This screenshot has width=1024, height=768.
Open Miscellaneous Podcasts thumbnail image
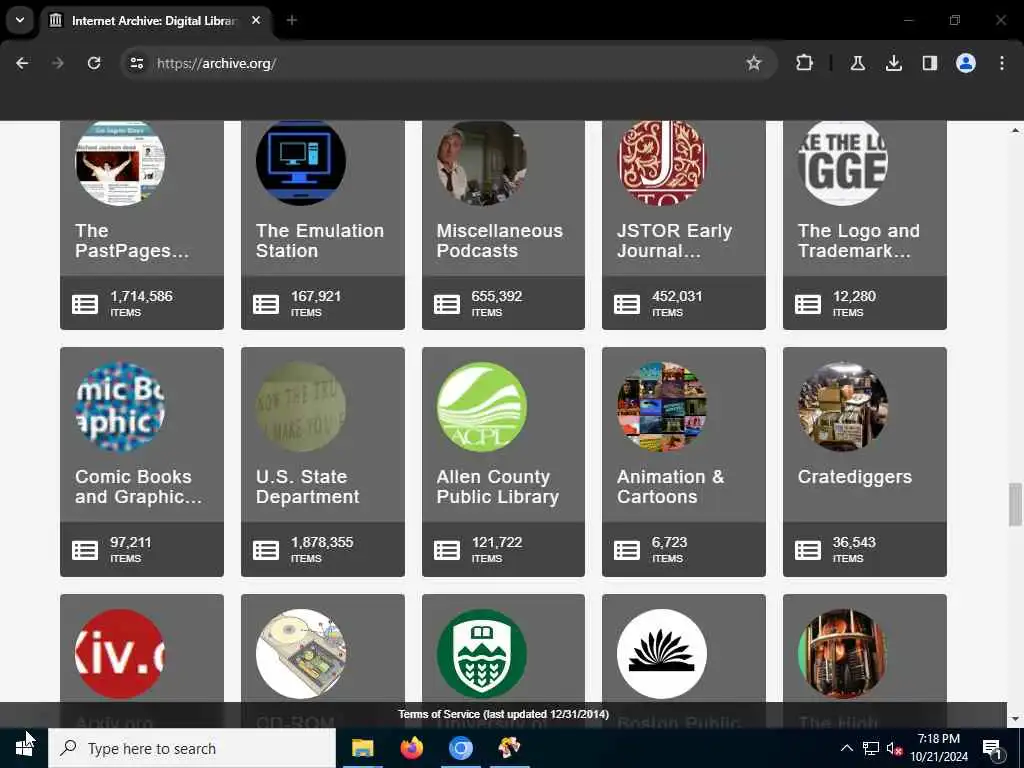tap(481, 162)
